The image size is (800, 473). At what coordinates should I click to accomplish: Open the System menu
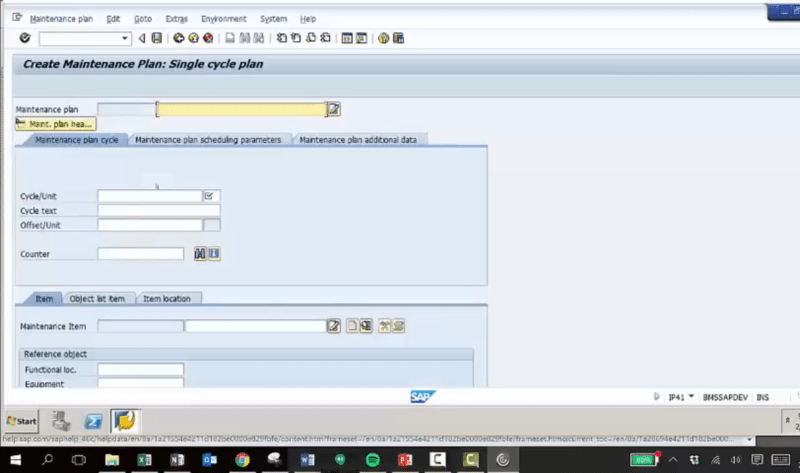tap(273, 19)
